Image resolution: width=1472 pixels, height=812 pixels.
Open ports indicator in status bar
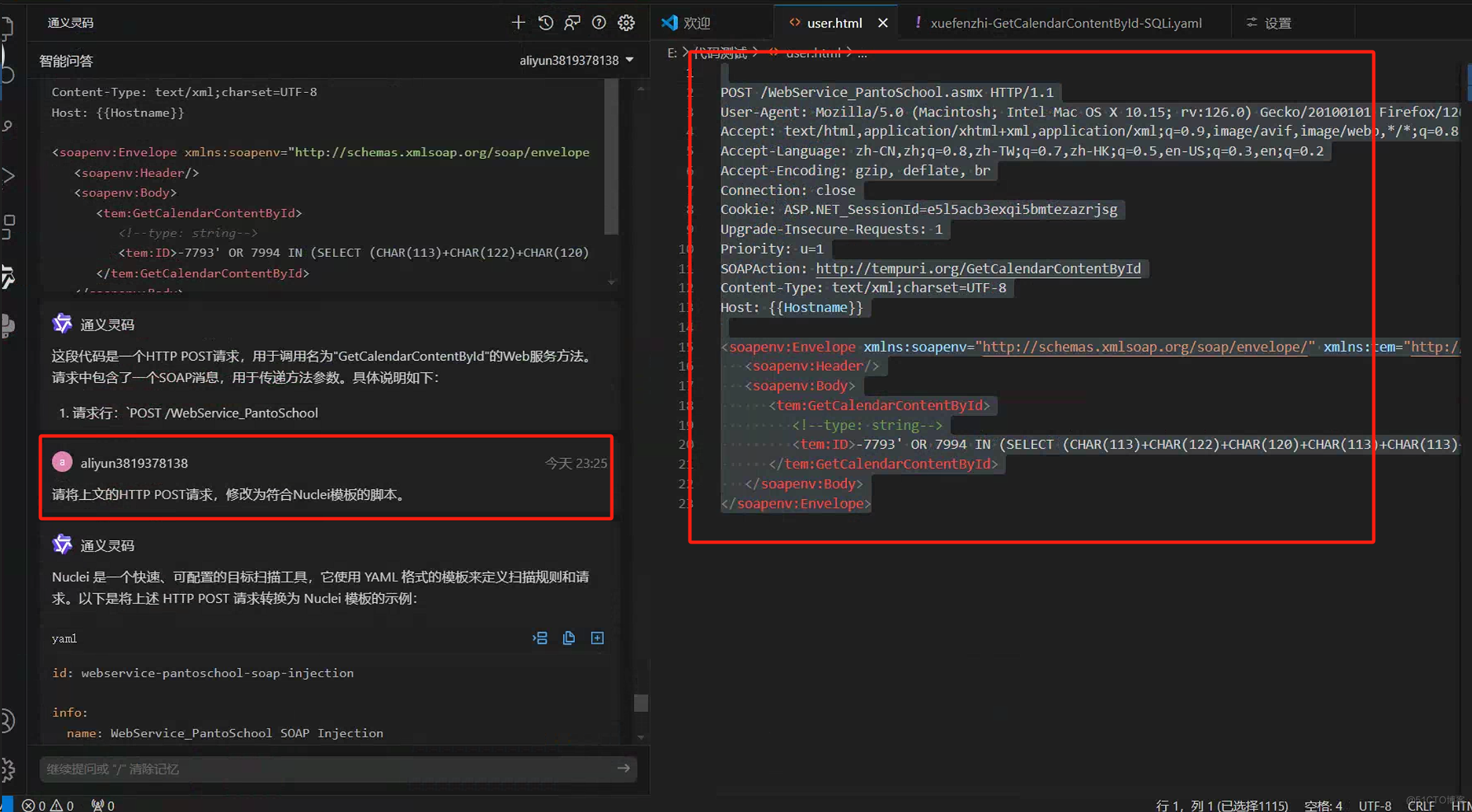103,805
